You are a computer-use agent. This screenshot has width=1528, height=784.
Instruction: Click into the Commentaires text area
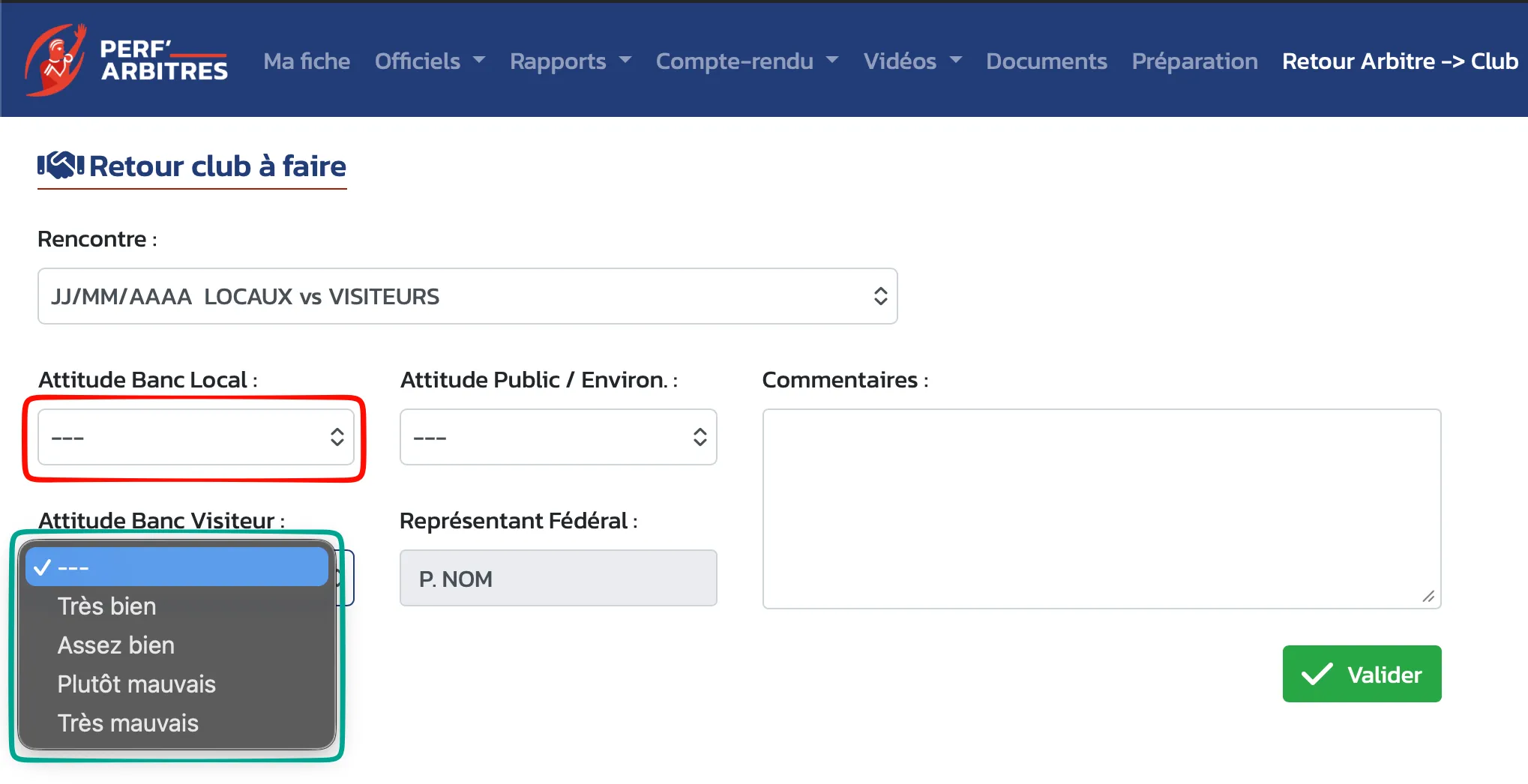[1101, 508]
